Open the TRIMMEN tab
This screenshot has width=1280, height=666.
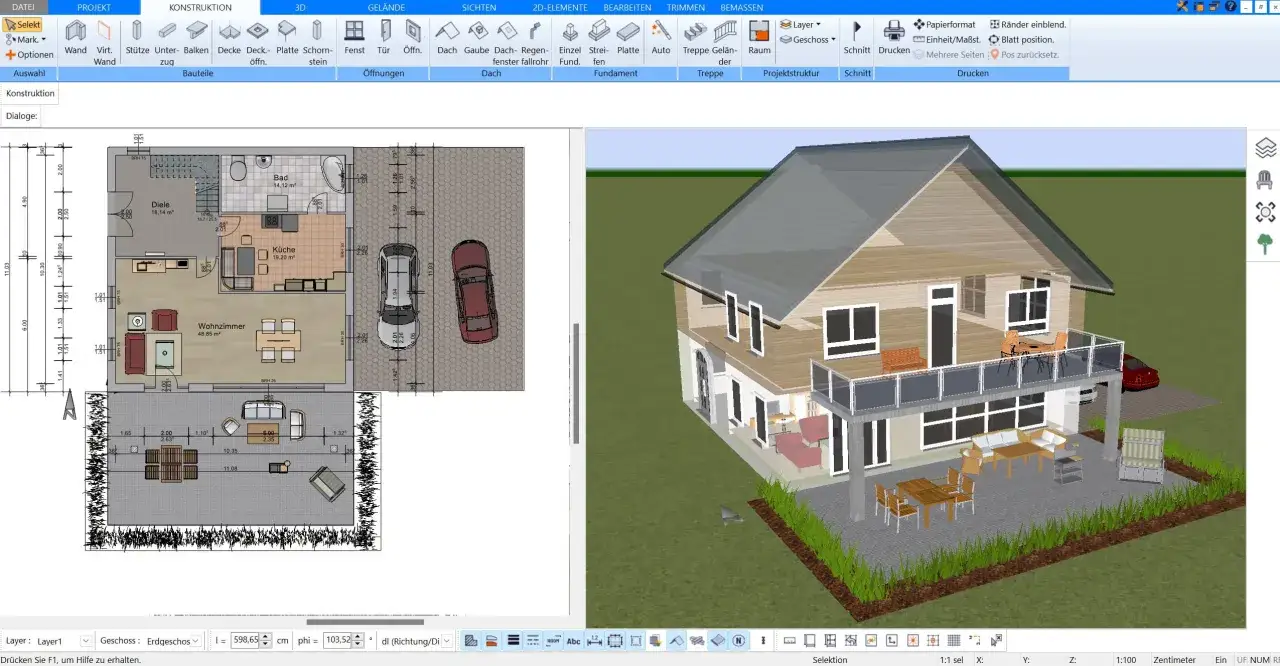point(685,7)
